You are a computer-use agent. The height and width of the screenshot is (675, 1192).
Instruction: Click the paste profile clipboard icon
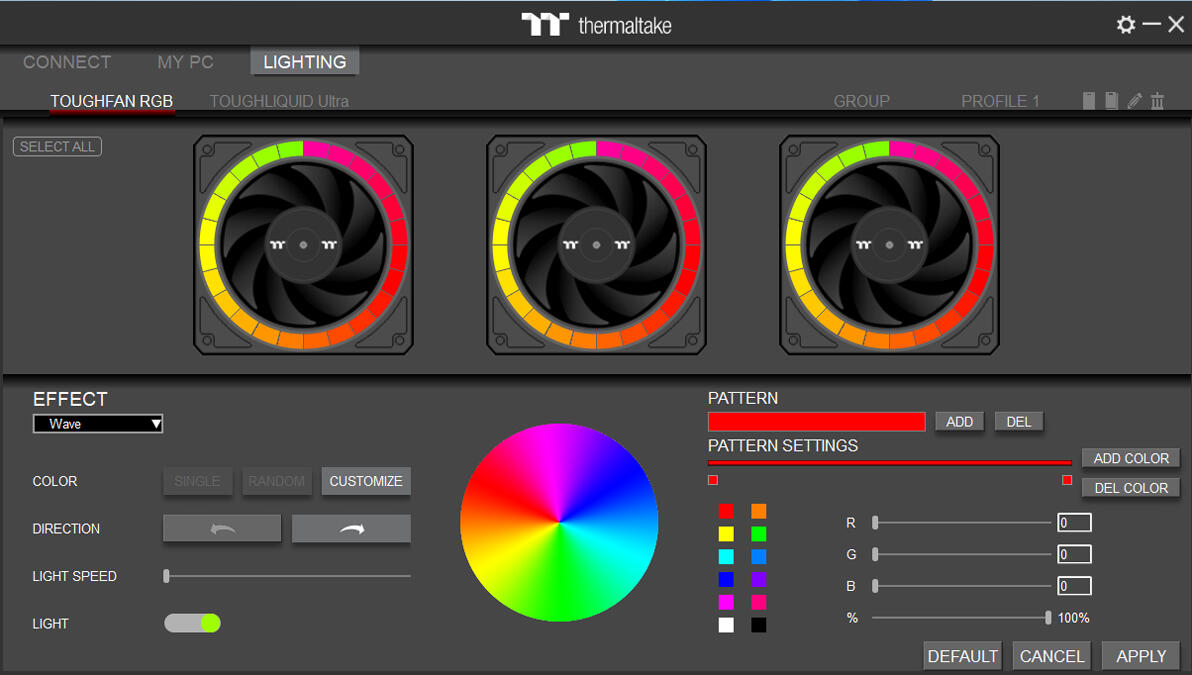click(1111, 100)
